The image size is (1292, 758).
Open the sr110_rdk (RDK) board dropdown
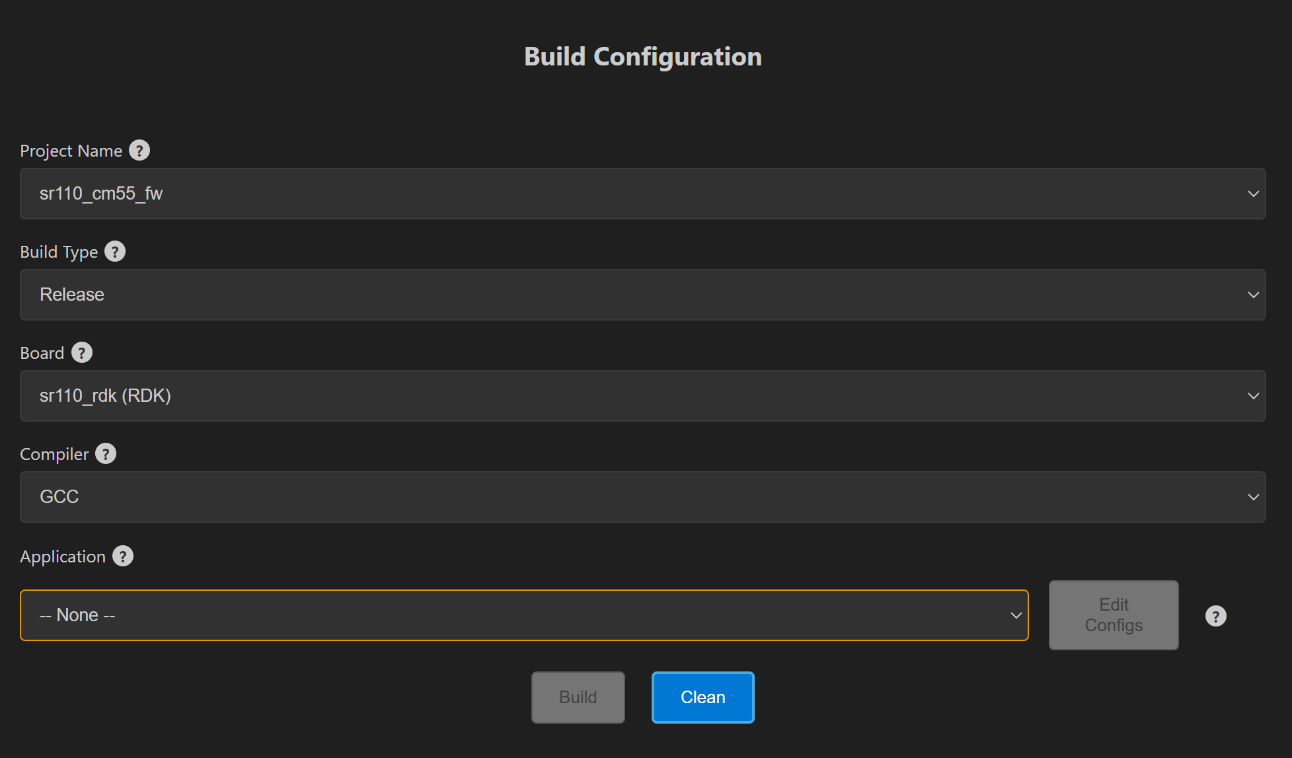(x=642, y=396)
